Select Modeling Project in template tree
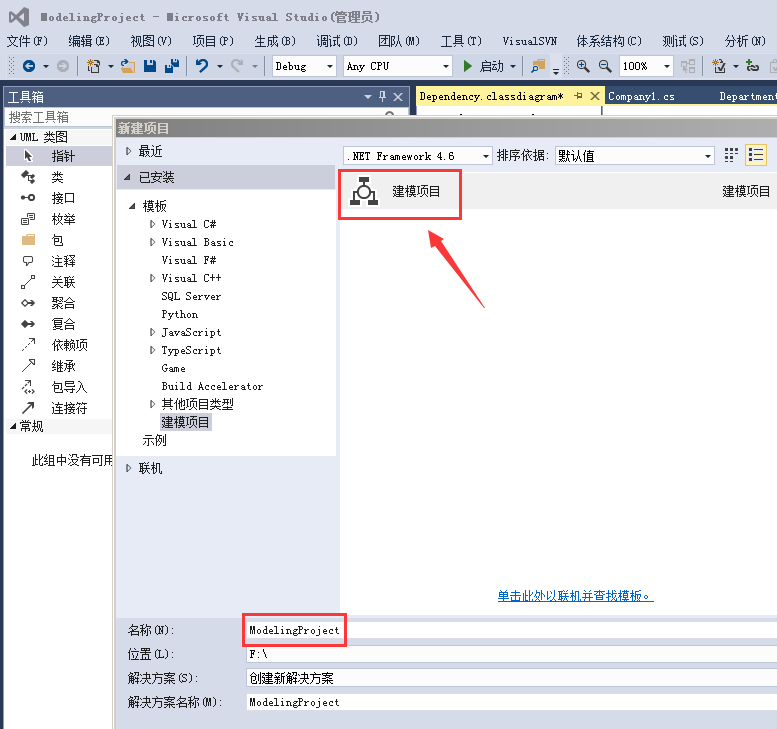 pyautogui.click(x=185, y=422)
